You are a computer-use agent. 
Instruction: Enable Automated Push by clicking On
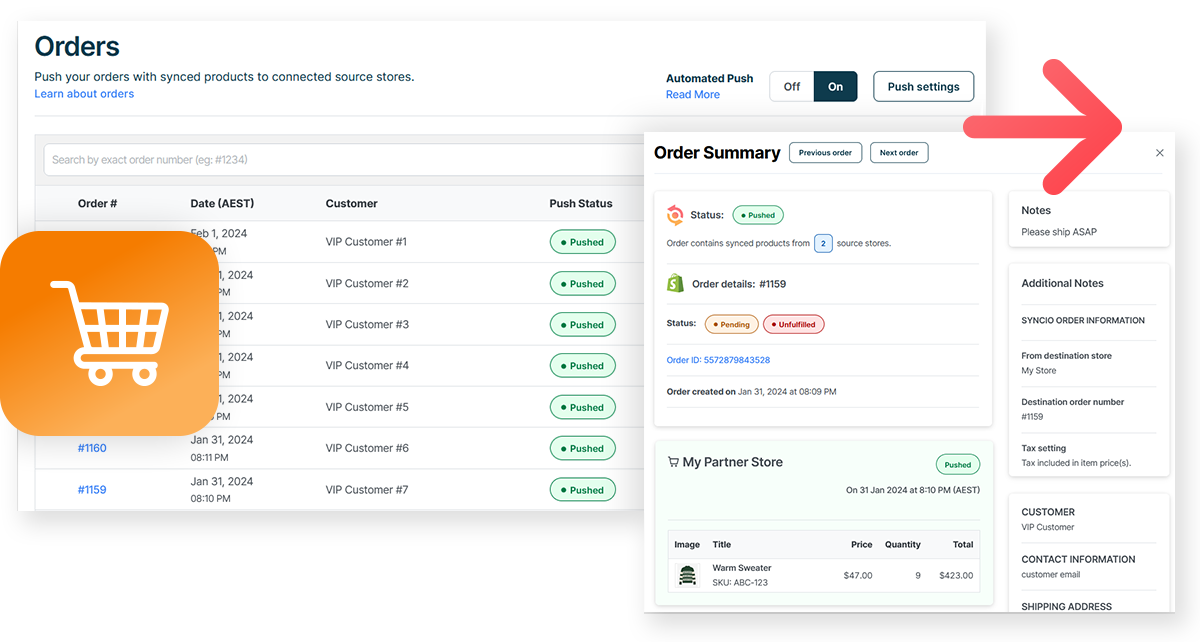[835, 86]
